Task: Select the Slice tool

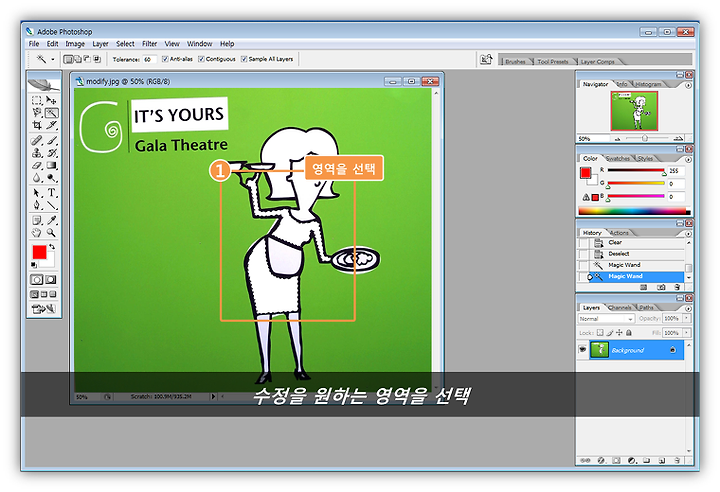Action: click(51, 125)
